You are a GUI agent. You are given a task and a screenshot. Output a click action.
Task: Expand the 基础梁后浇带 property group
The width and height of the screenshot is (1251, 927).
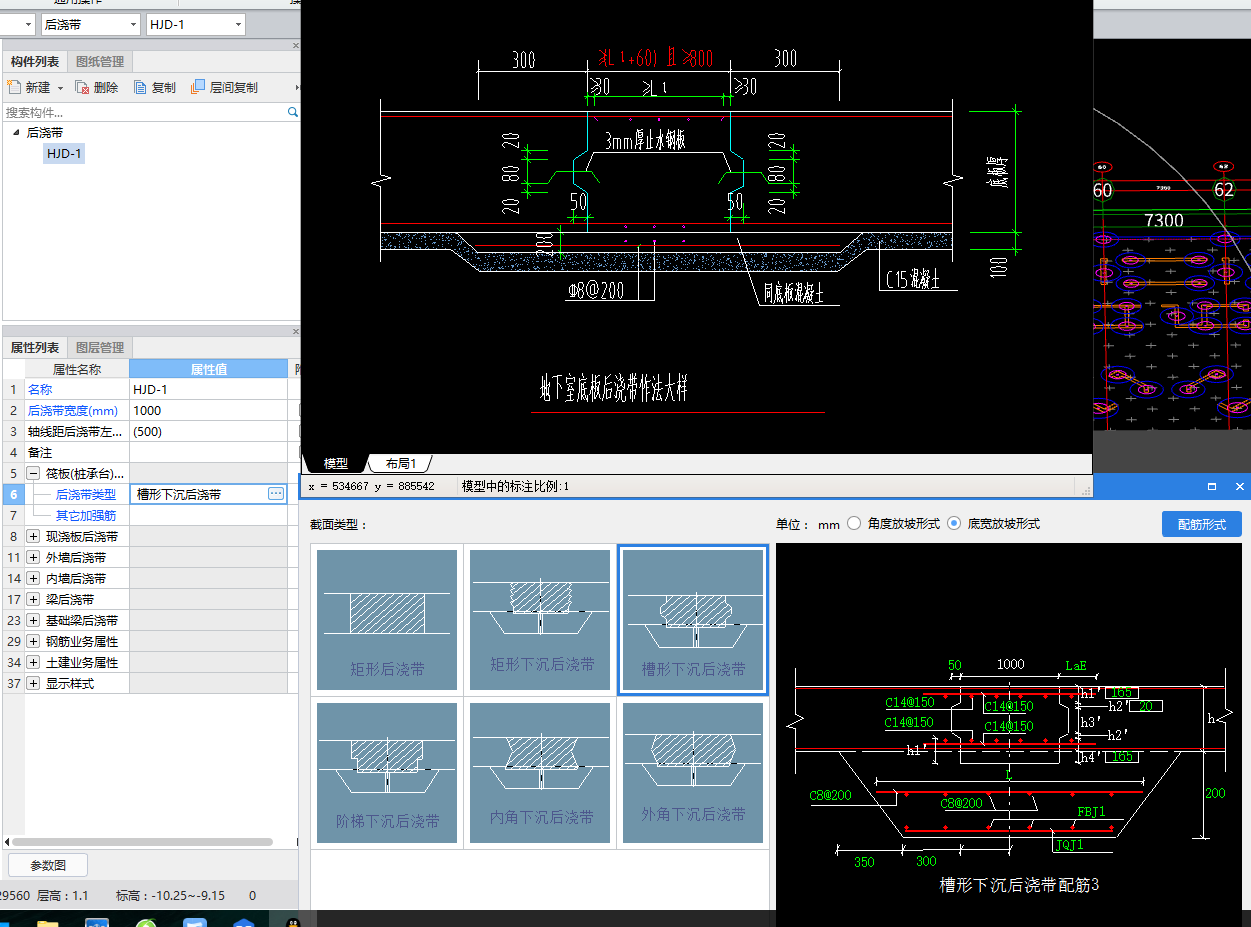click(x=33, y=620)
